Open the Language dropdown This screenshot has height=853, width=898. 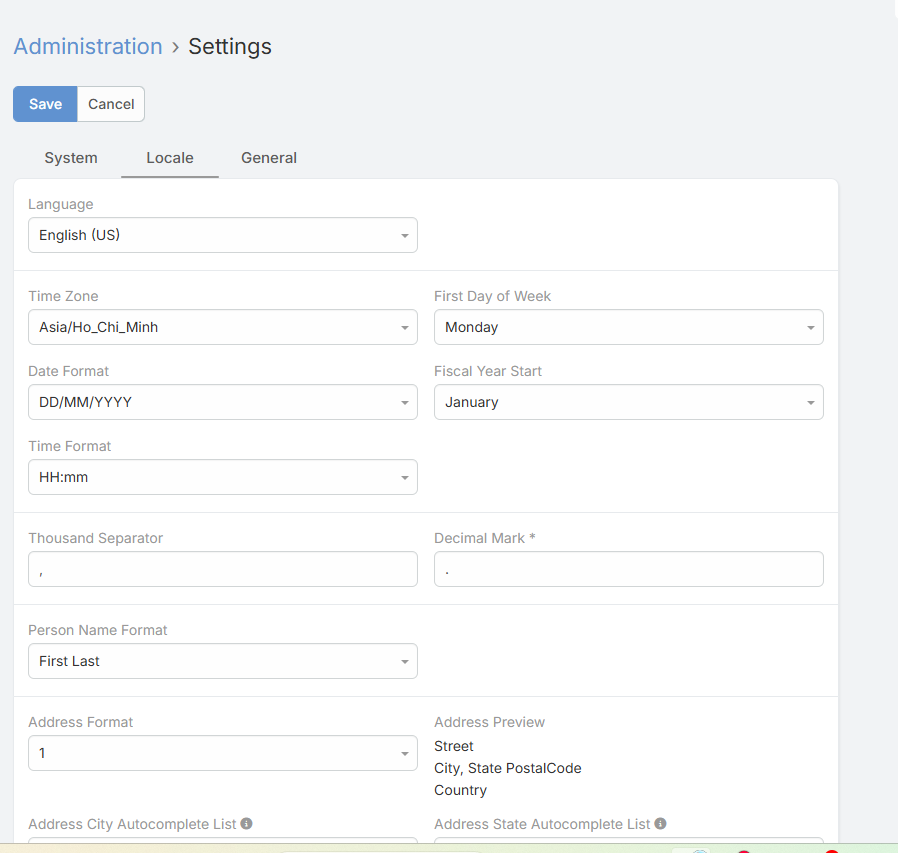(222, 236)
